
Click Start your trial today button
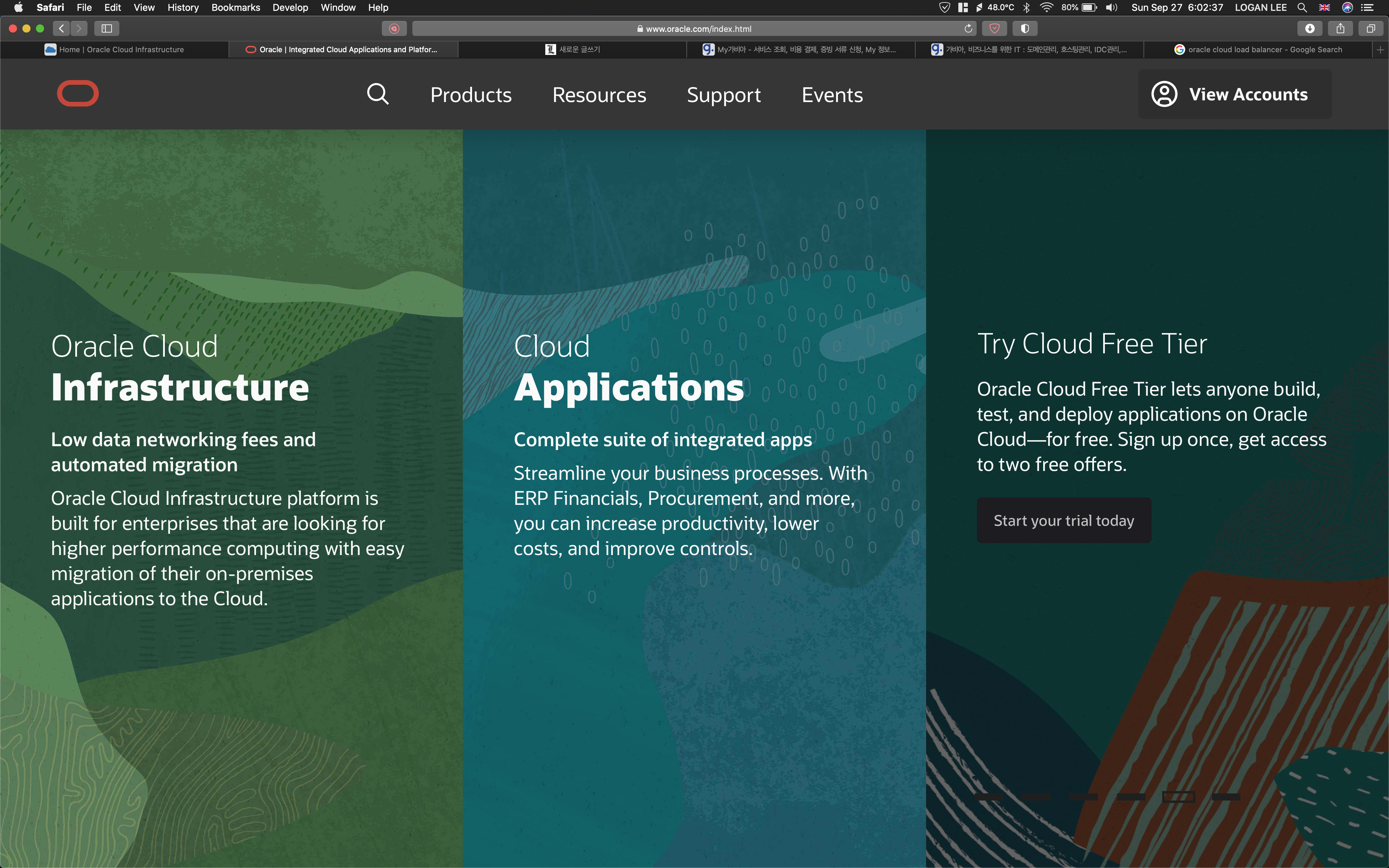point(1063,521)
